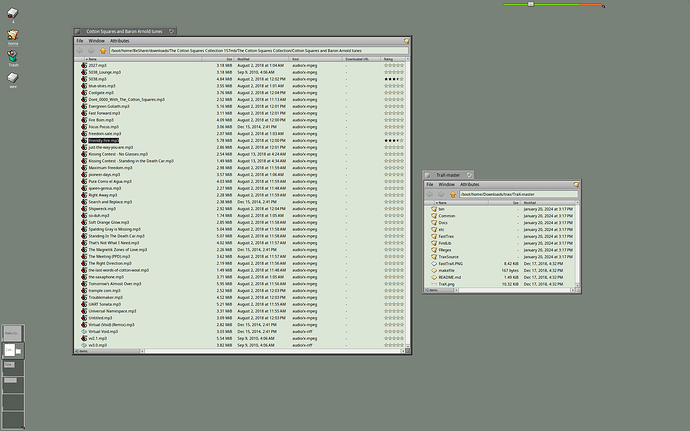Click the bin folder icon in TraX-master
This screenshot has height=431, width=690.
(x=433, y=208)
